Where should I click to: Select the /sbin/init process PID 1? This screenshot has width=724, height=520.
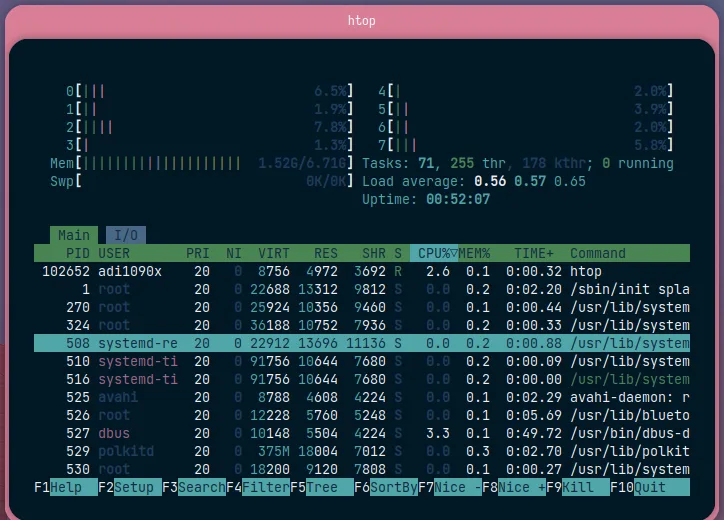(x=362, y=289)
